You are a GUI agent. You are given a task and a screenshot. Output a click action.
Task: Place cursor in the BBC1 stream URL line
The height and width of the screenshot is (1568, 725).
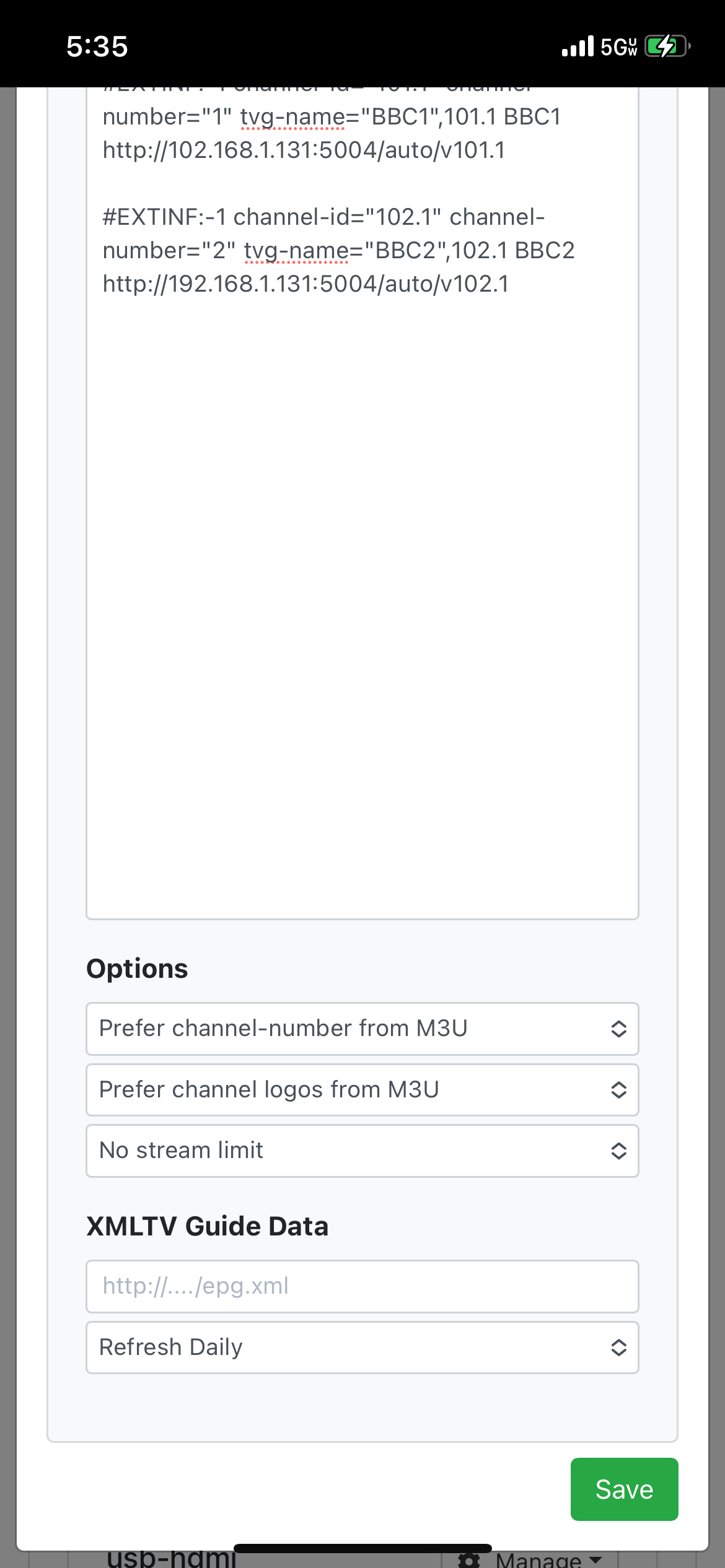tap(304, 150)
